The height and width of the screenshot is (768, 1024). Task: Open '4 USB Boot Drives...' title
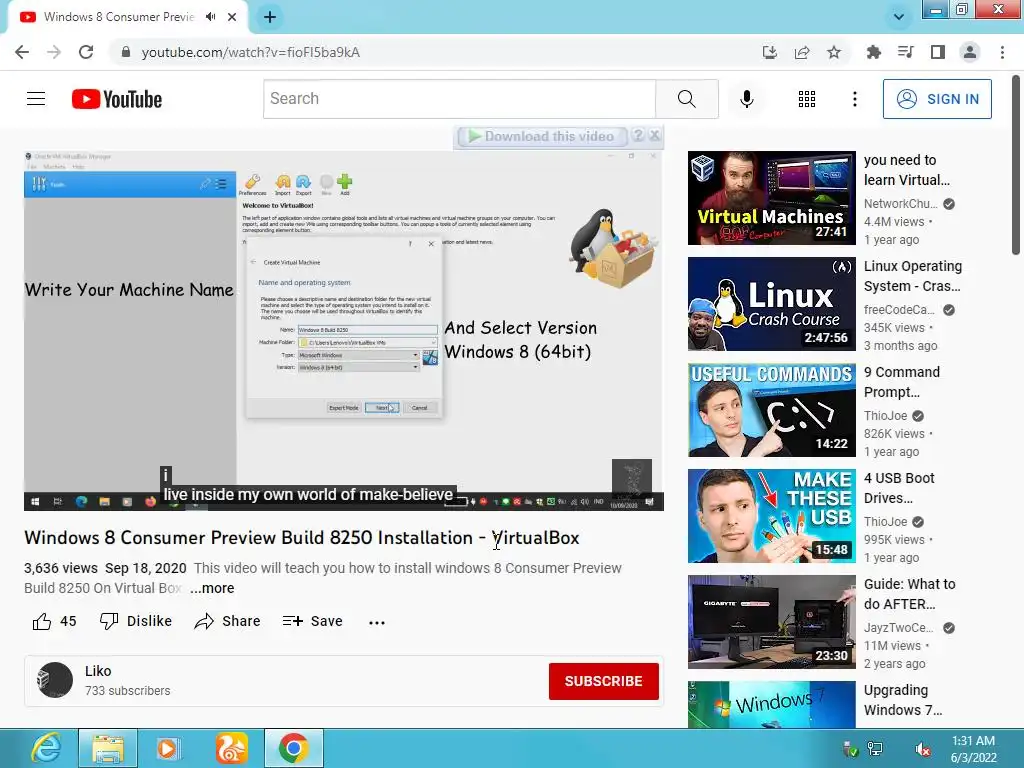click(x=899, y=488)
